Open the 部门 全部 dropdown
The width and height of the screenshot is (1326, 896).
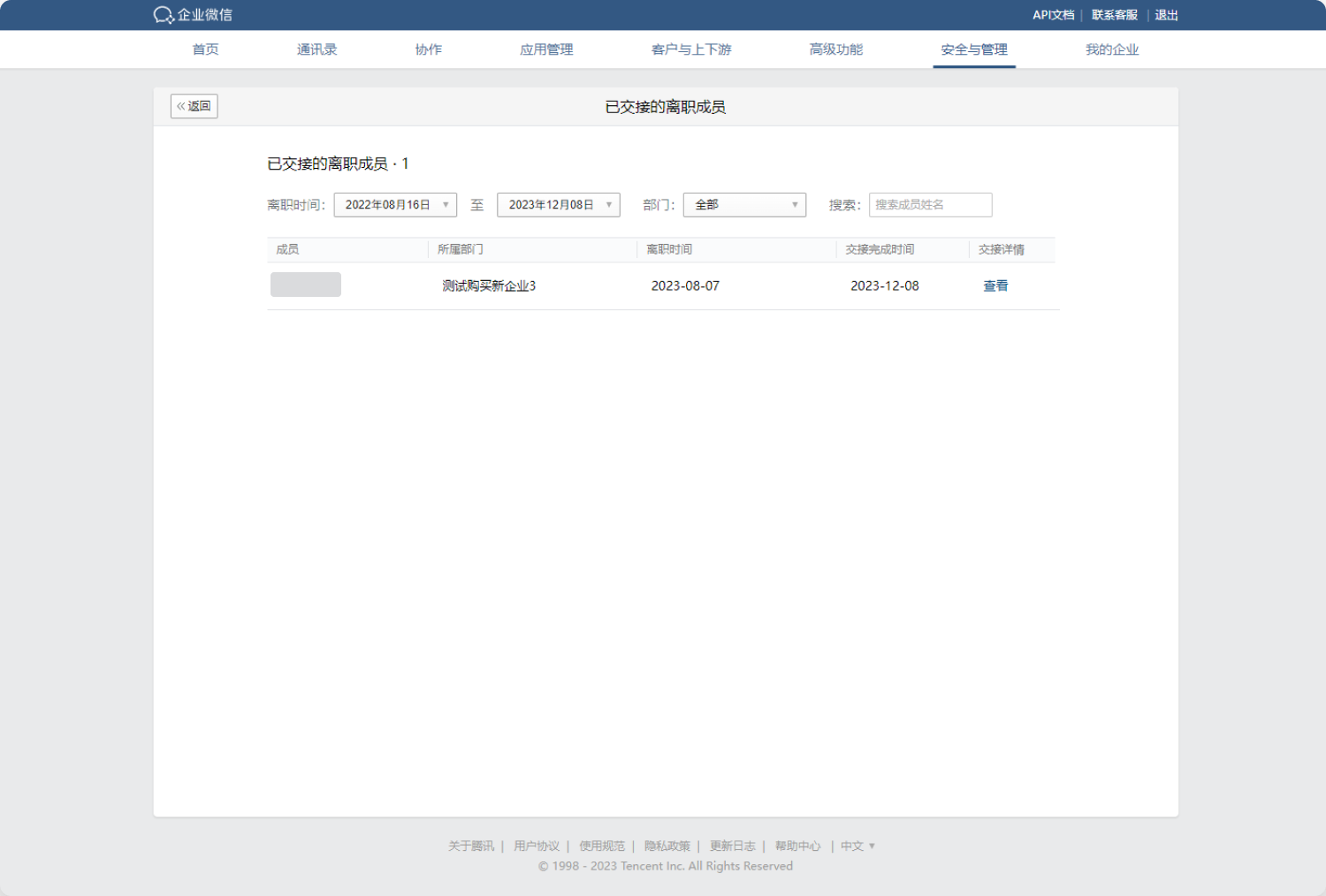[744, 205]
